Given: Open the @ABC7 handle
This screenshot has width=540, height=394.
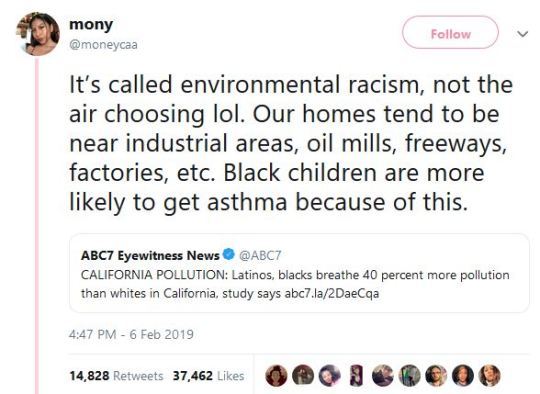Looking at the screenshot, I should tap(260, 256).
